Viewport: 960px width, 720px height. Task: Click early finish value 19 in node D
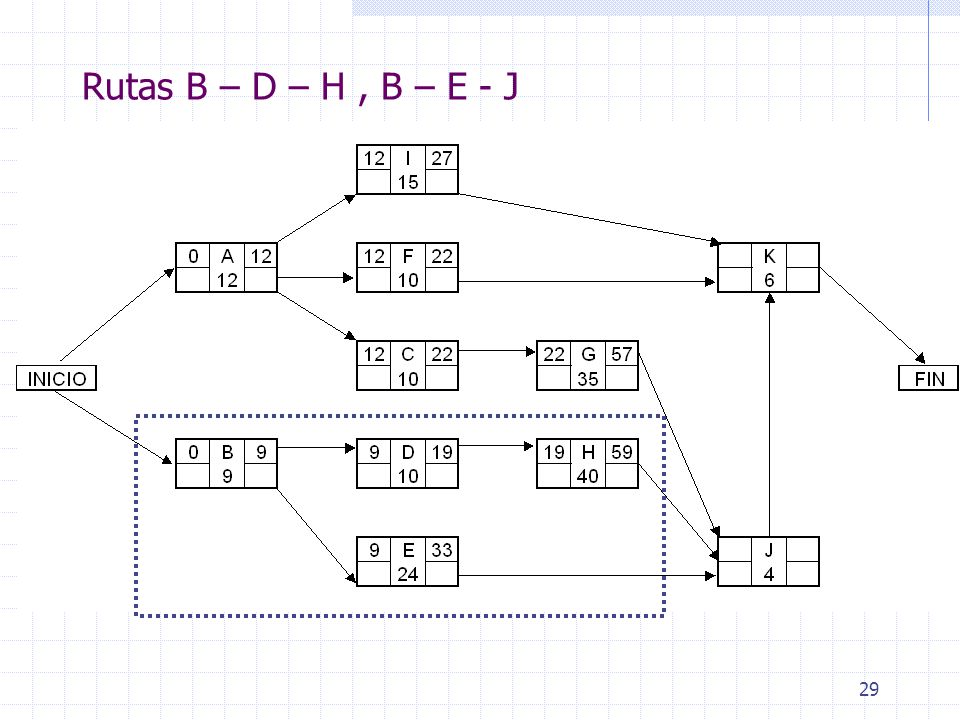(441, 452)
